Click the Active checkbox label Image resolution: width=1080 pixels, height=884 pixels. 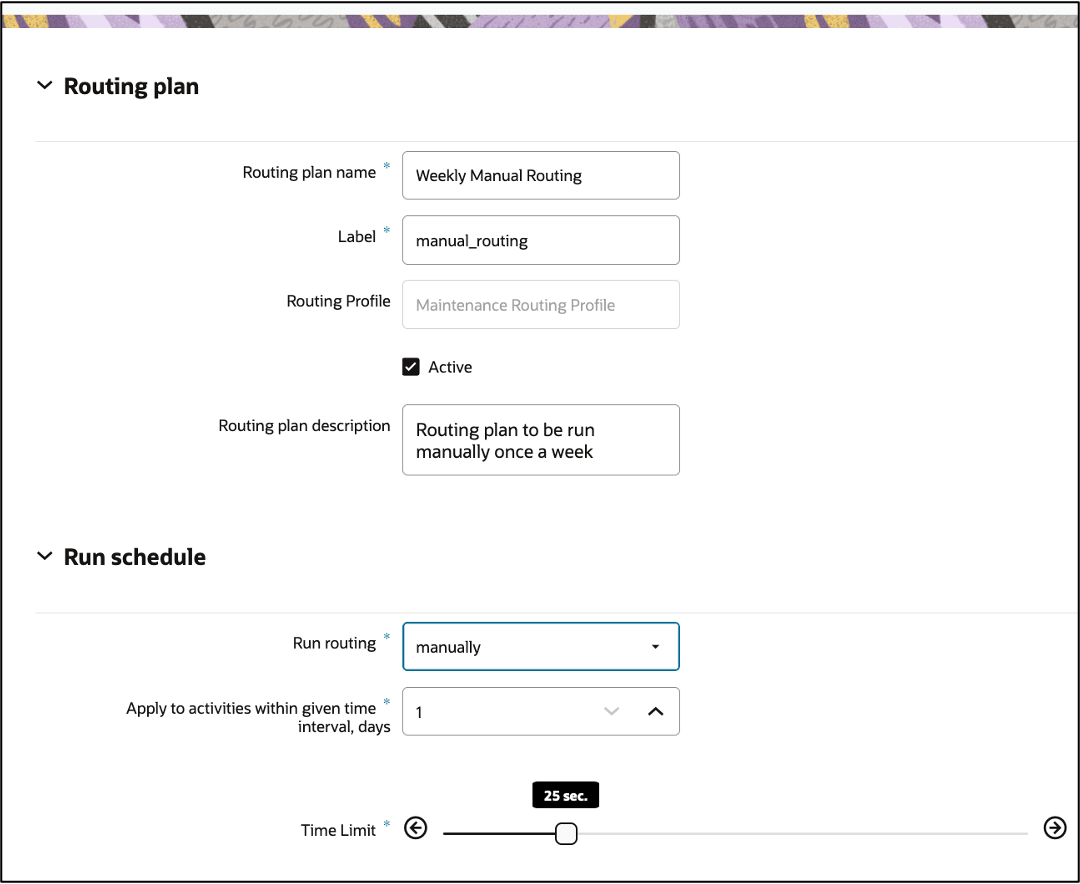pyautogui.click(x=450, y=367)
